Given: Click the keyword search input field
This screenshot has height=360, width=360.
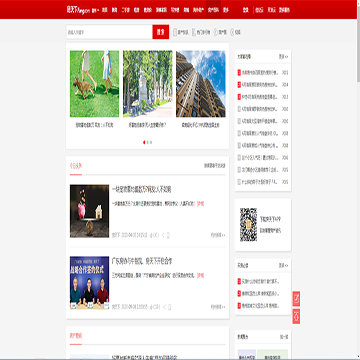Looking at the screenshot, I should tap(109, 32).
